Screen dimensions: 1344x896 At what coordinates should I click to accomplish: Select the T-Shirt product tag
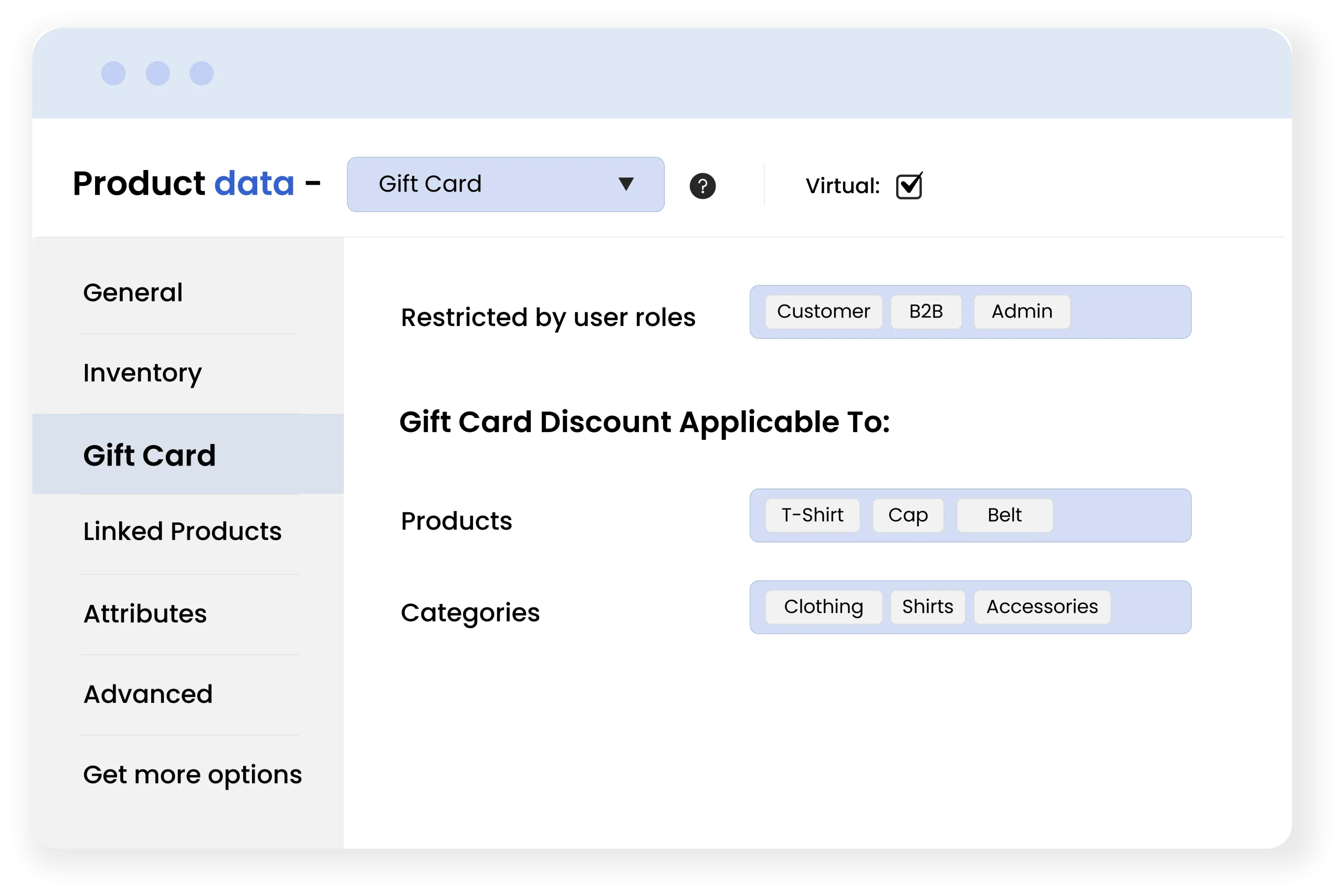tap(812, 515)
